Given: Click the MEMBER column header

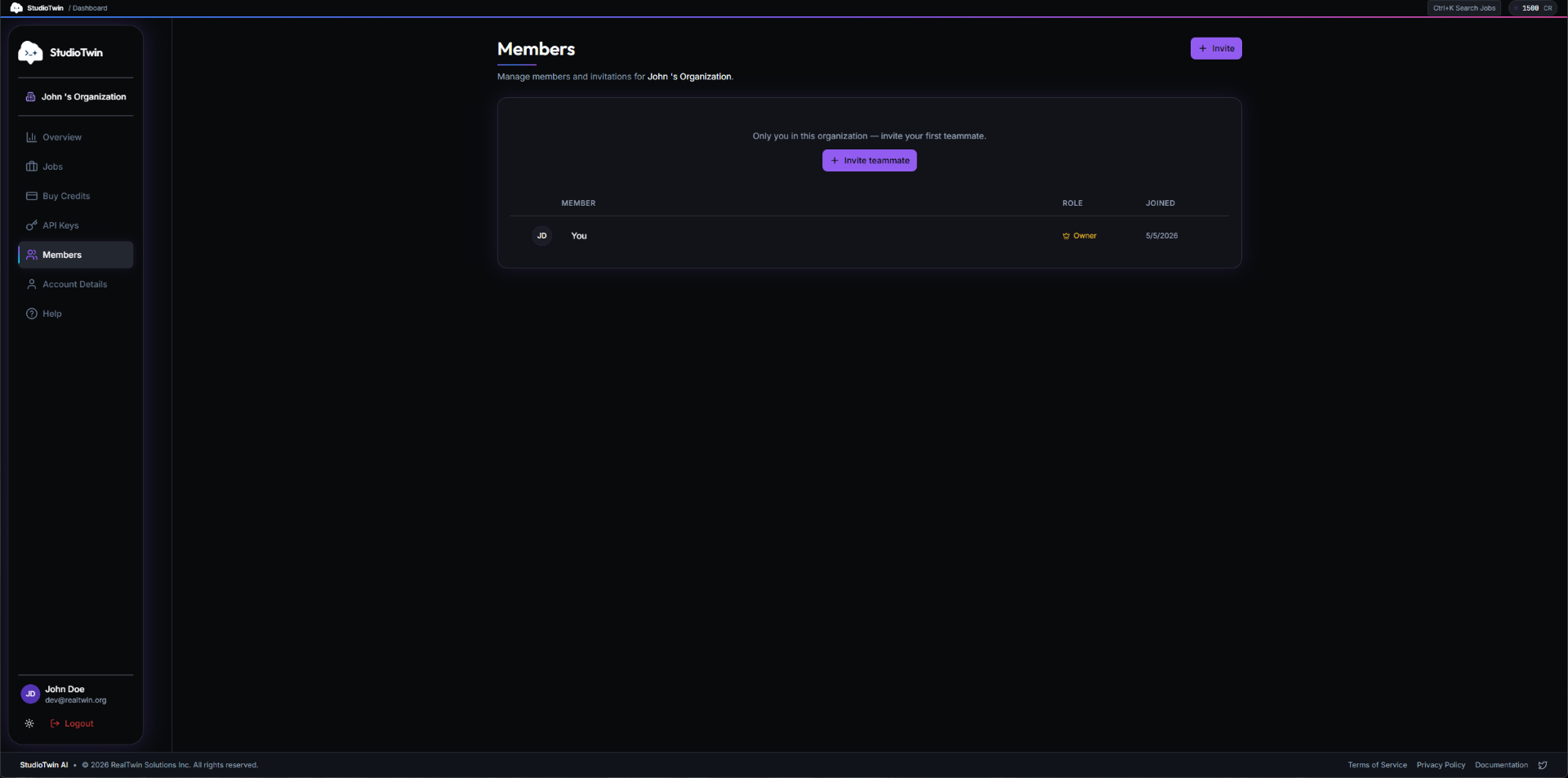Looking at the screenshot, I should coord(578,203).
